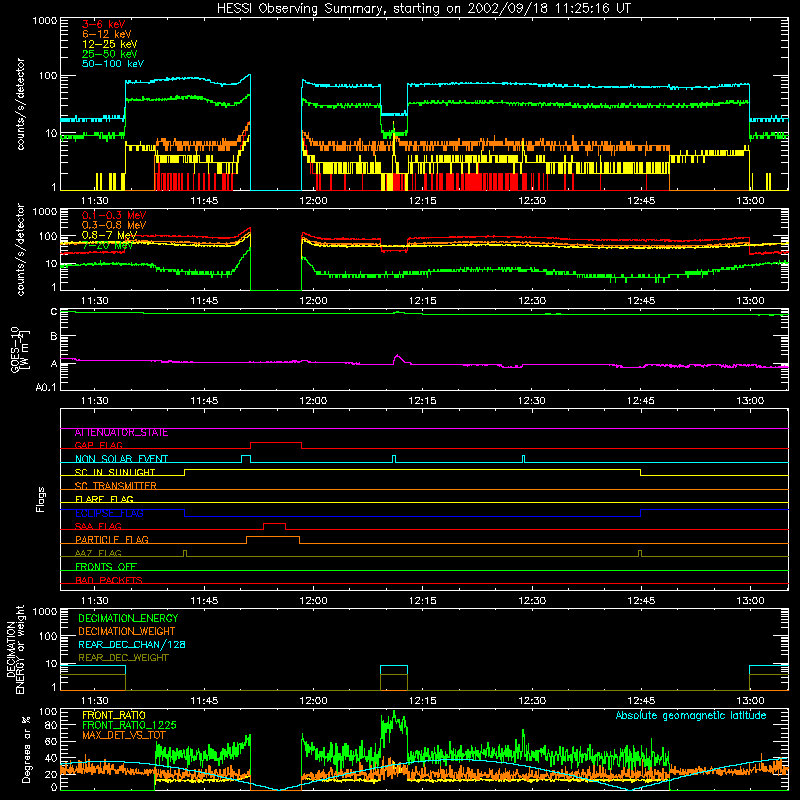Click the NON_SOLAR_EVENT flag label
This screenshot has height=800, width=800.
tap(121, 459)
